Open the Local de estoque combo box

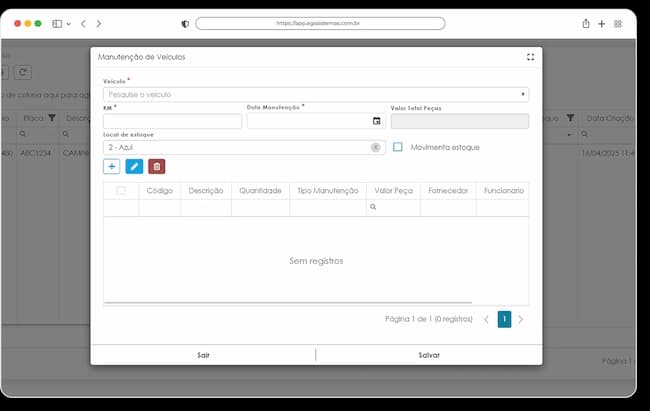click(x=244, y=147)
